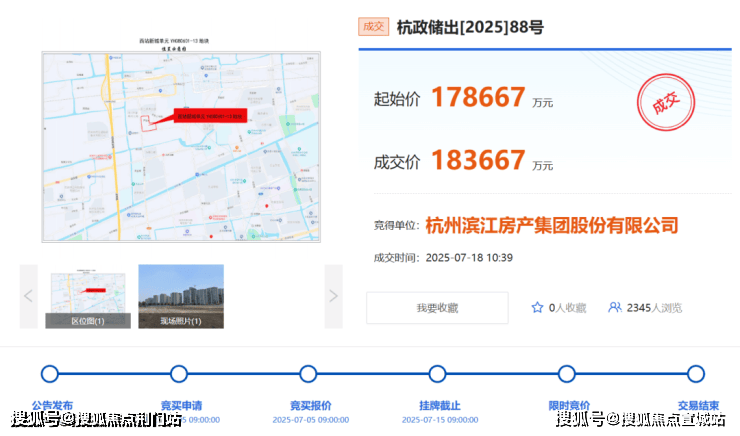Viewport: 740px width, 436px height.
Task: Click the star icon beside 0人收藏
Action: [x=537, y=308]
